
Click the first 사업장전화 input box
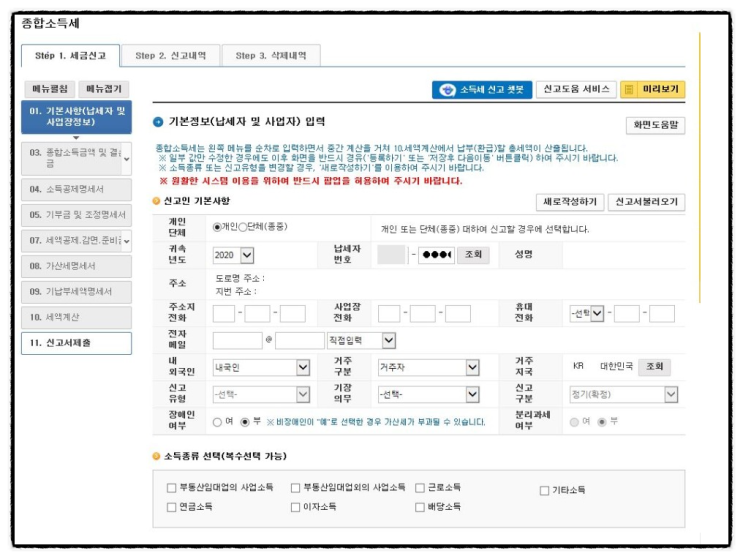[x=389, y=314]
